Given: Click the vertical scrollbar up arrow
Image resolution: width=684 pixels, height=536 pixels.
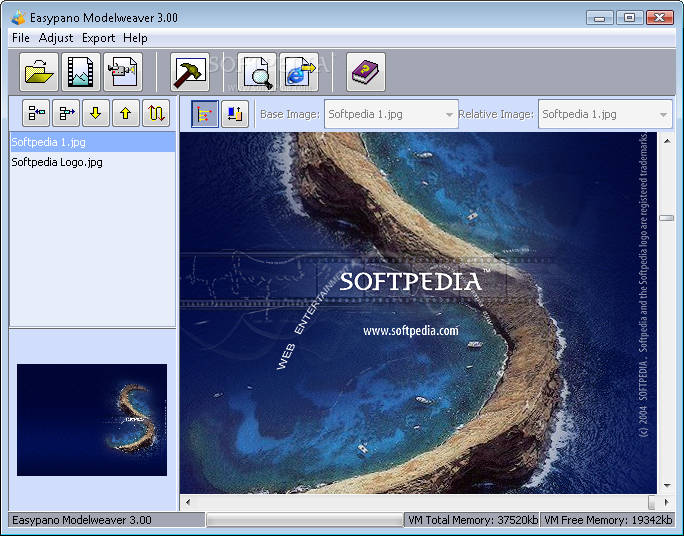Looking at the screenshot, I should pos(667,141).
